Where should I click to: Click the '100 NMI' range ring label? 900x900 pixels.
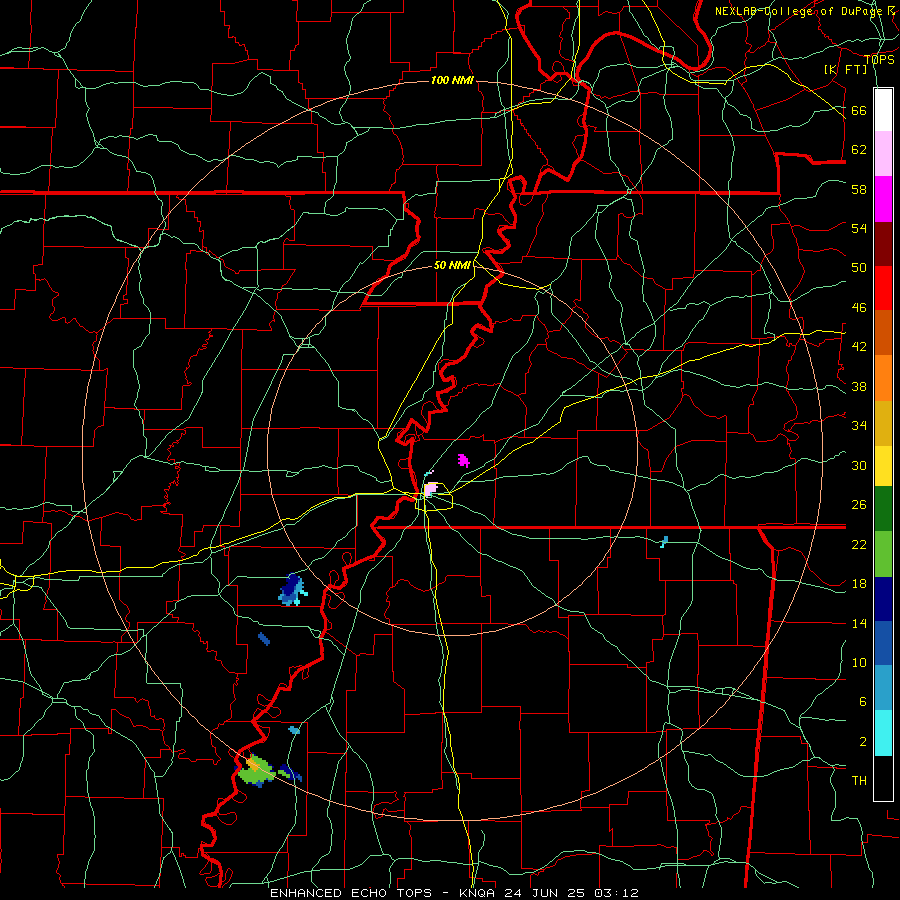tap(452, 80)
